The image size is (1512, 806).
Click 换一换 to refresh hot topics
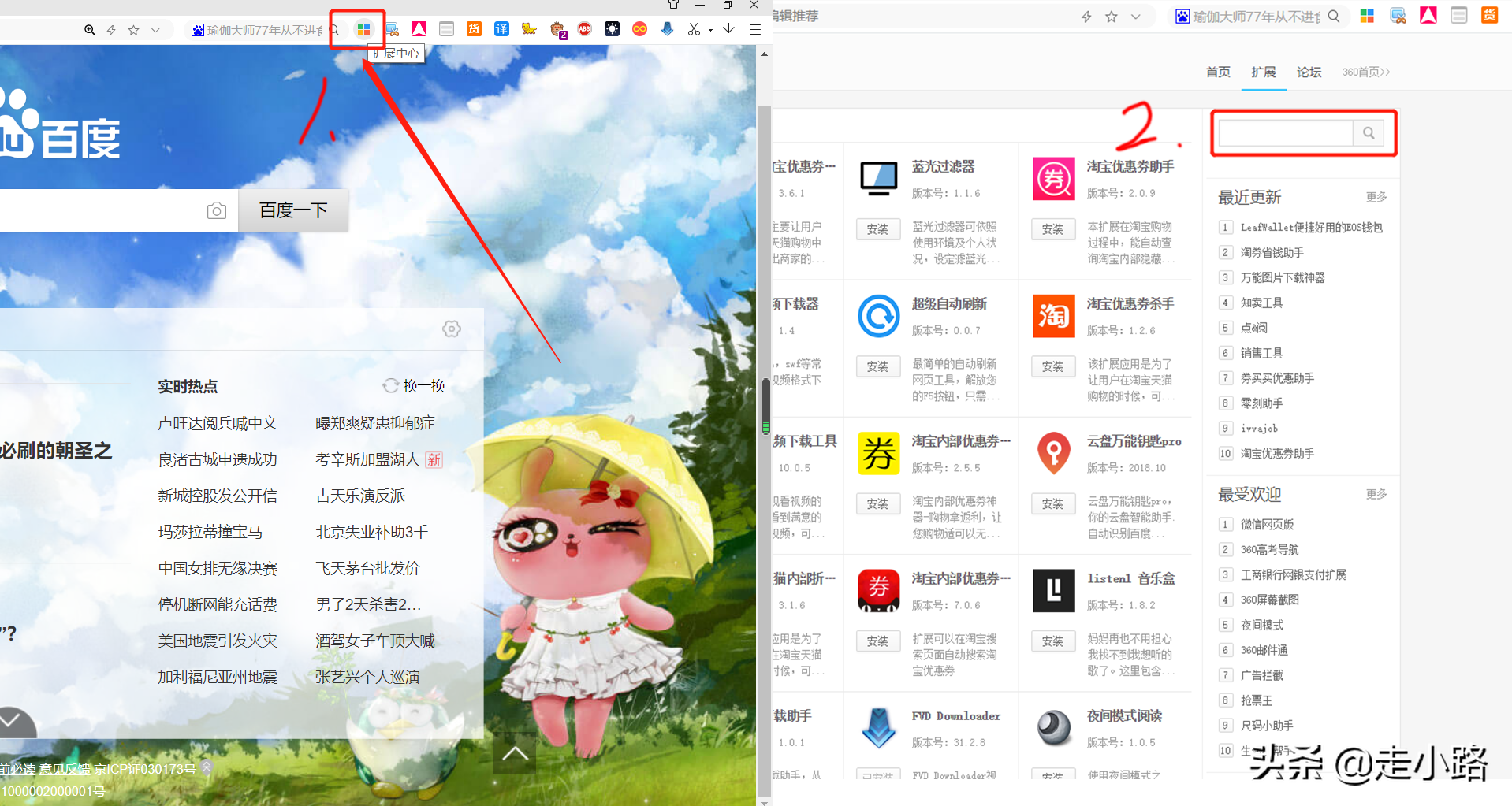point(415,386)
